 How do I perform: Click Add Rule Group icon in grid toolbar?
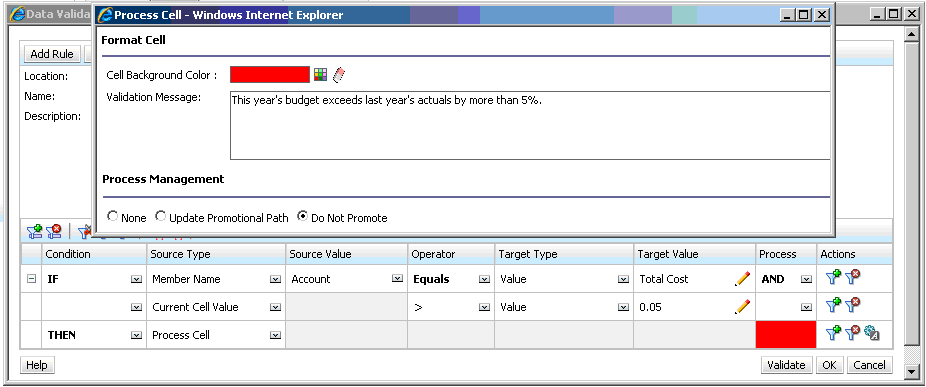(35, 231)
